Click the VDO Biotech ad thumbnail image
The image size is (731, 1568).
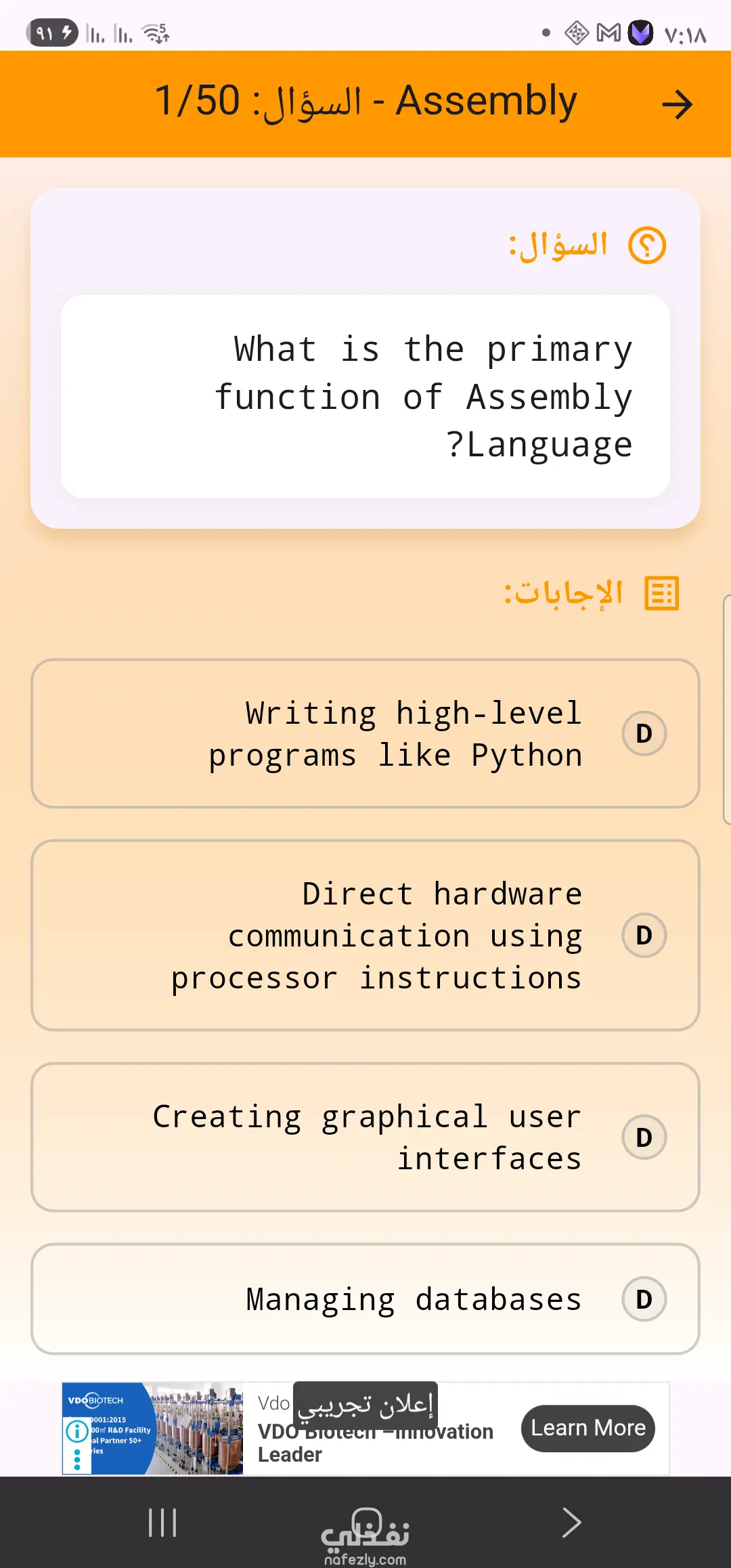pos(152,1429)
